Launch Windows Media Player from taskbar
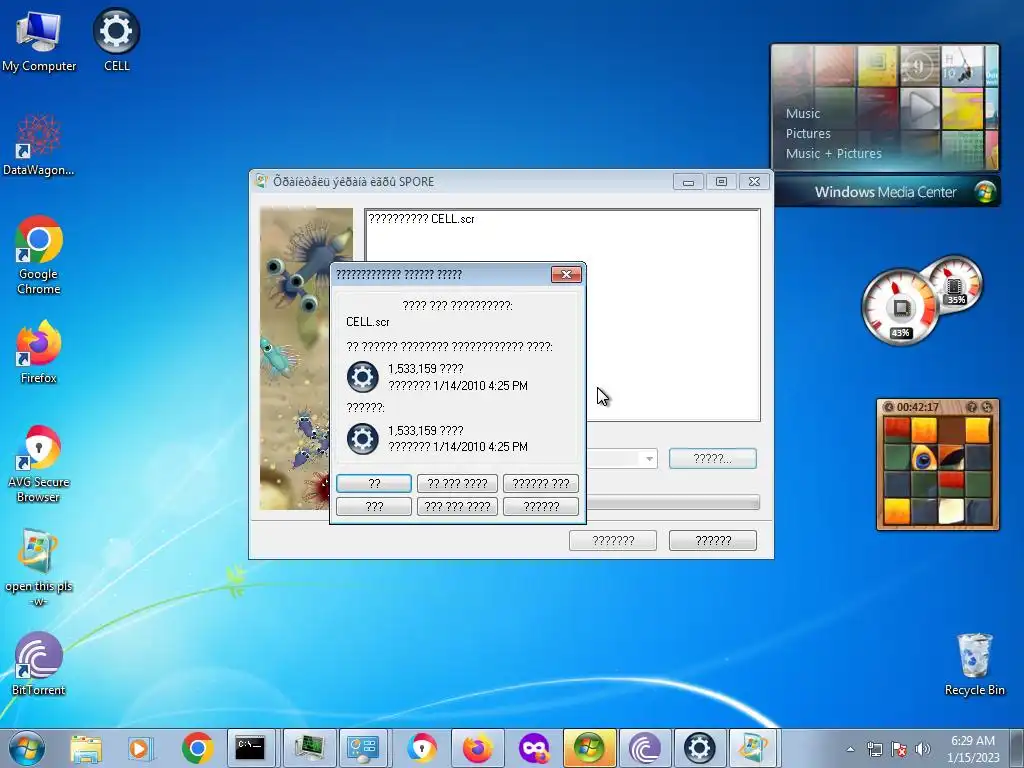 coord(140,748)
